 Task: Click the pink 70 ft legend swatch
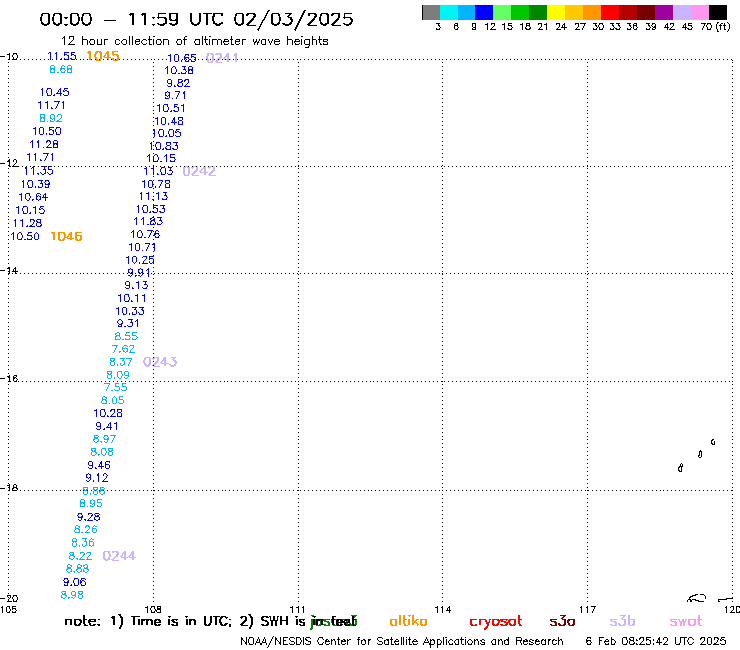click(x=699, y=12)
